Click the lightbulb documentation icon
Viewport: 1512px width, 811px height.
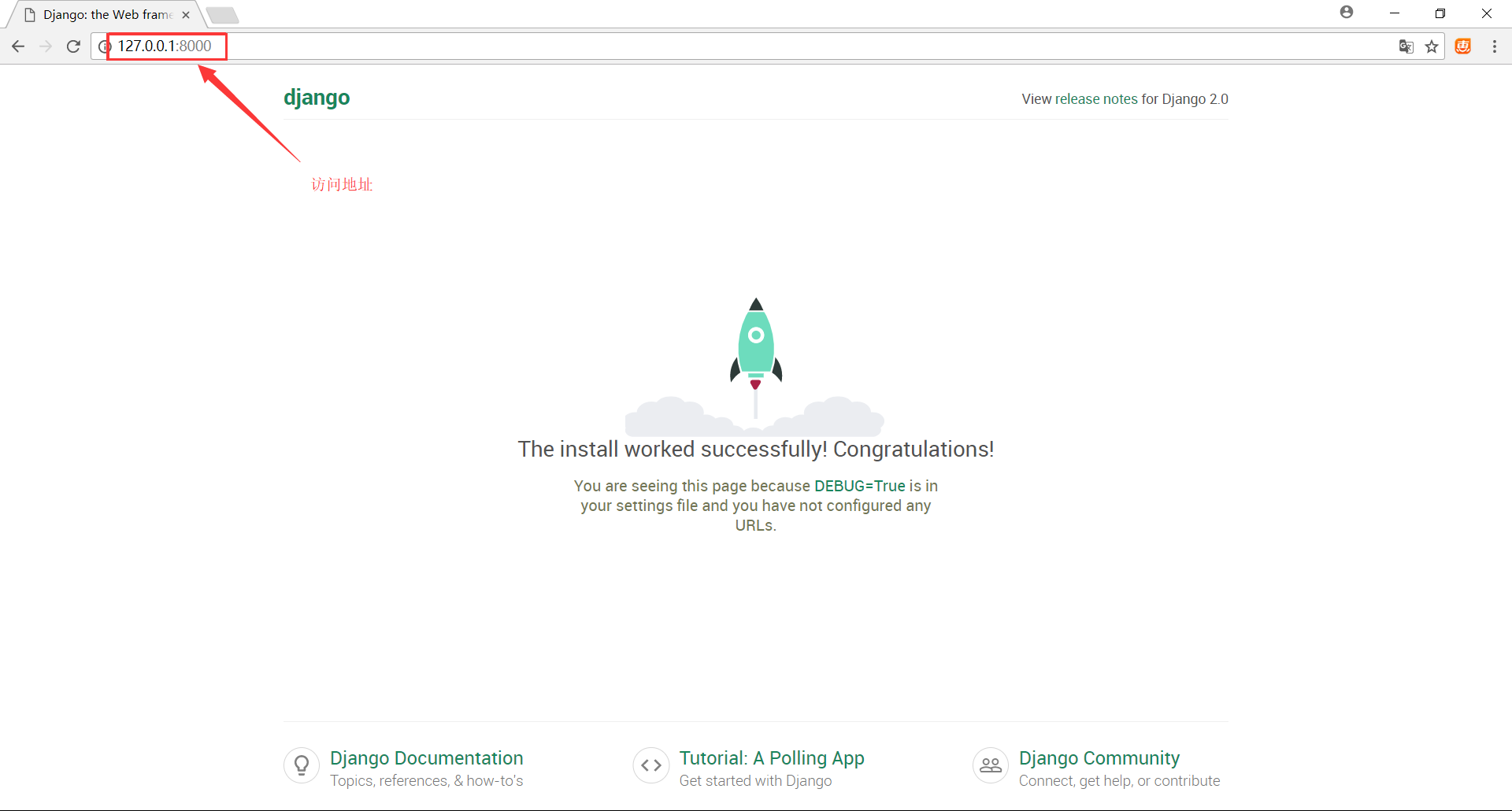302,765
